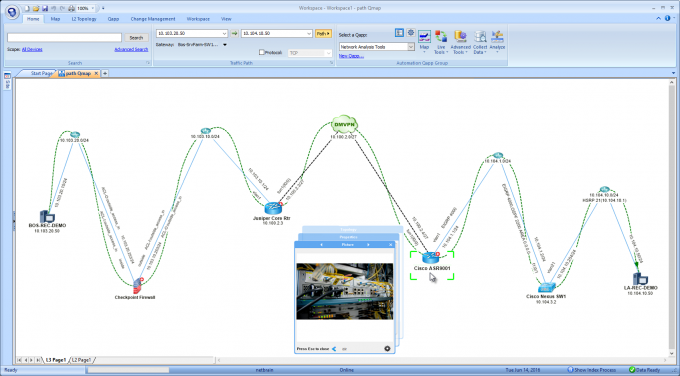The width and height of the screenshot is (680, 376).
Task: Click the Open folder icon in quick access toolbar
Action: tap(36, 8)
